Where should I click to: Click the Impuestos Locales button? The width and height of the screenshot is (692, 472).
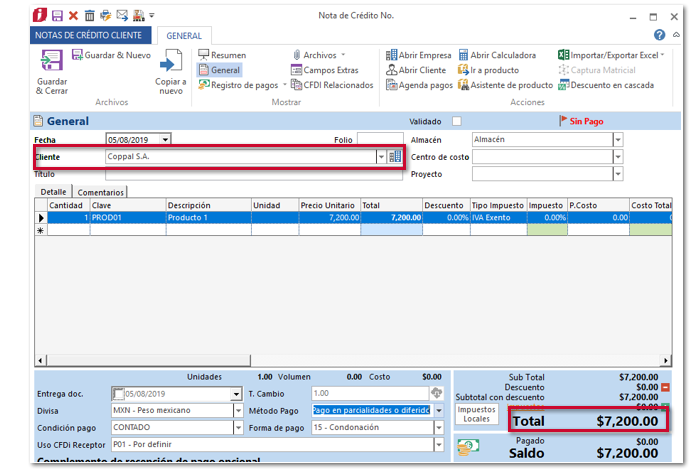[x=477, y=414]
